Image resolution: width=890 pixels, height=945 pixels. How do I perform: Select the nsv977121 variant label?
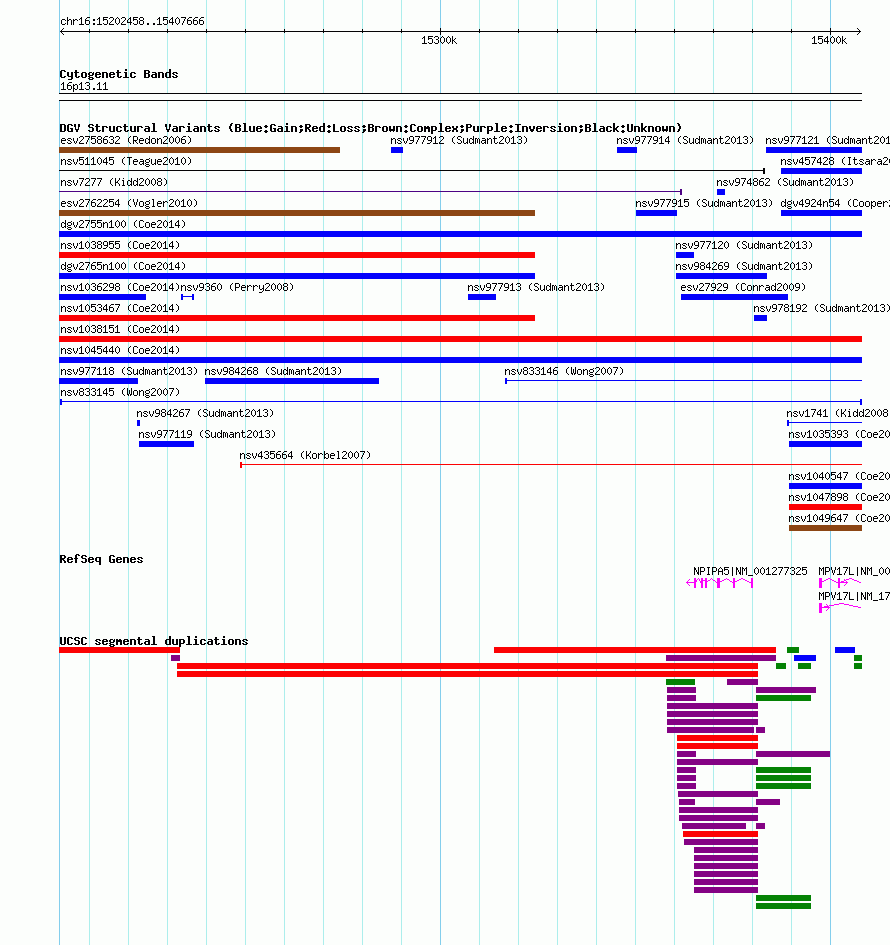(x=827, y=140)
